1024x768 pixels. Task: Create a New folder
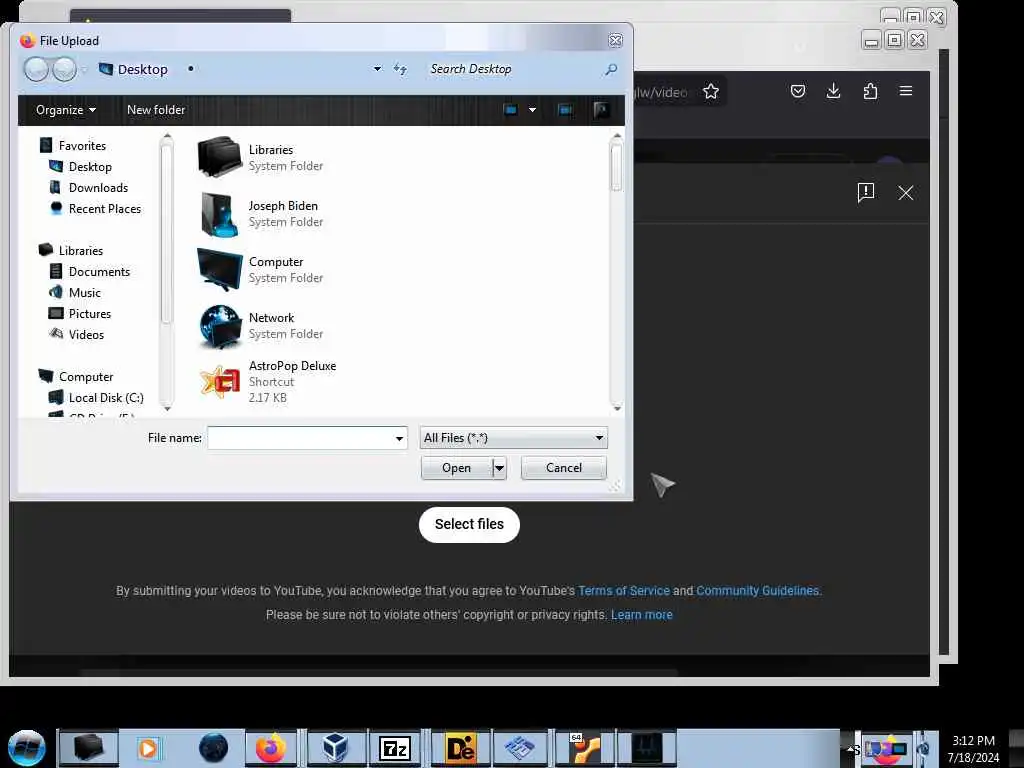(156, 110)
